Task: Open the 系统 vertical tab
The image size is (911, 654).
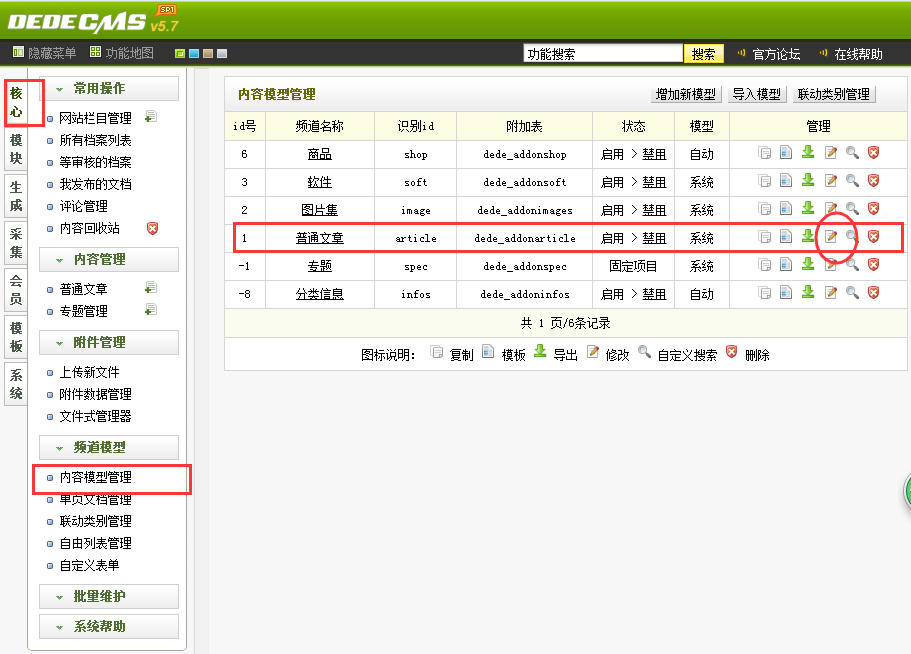Action: [16, 385]
